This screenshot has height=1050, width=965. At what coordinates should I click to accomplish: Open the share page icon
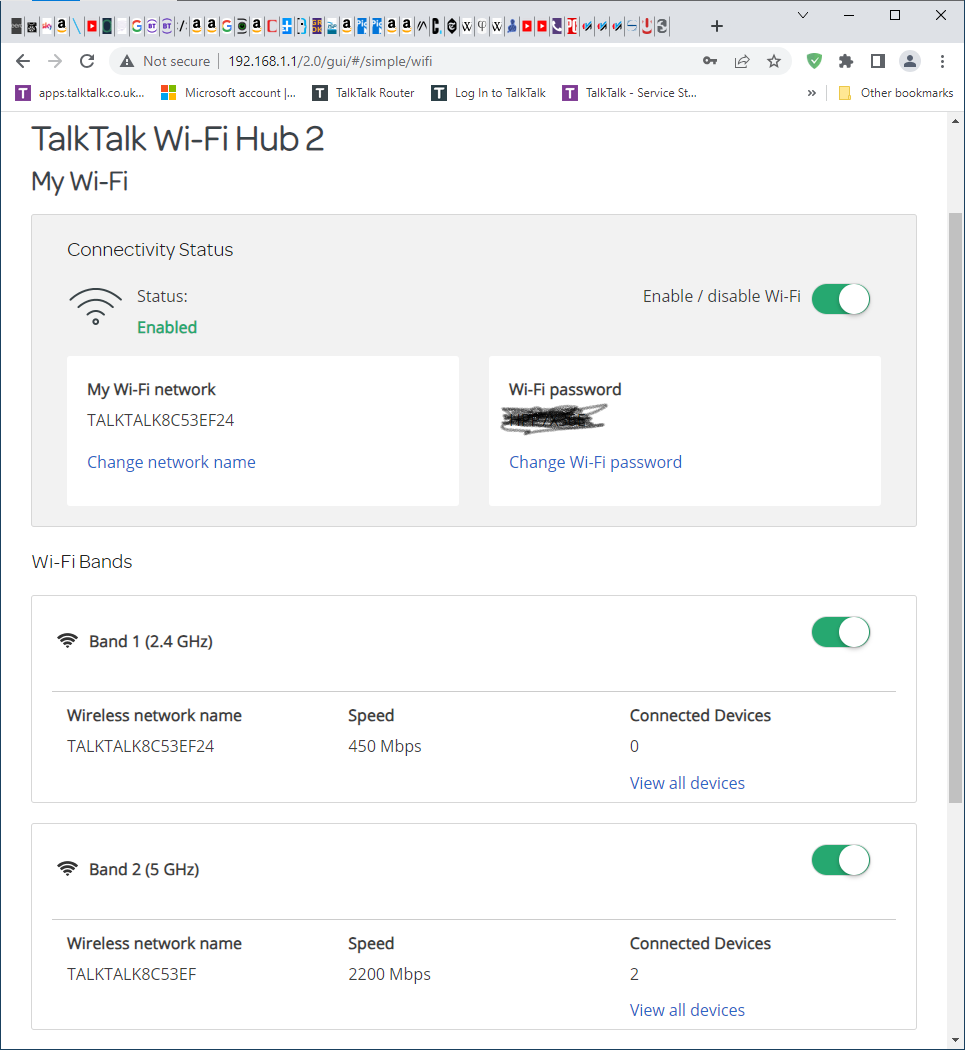coord(742,61)
